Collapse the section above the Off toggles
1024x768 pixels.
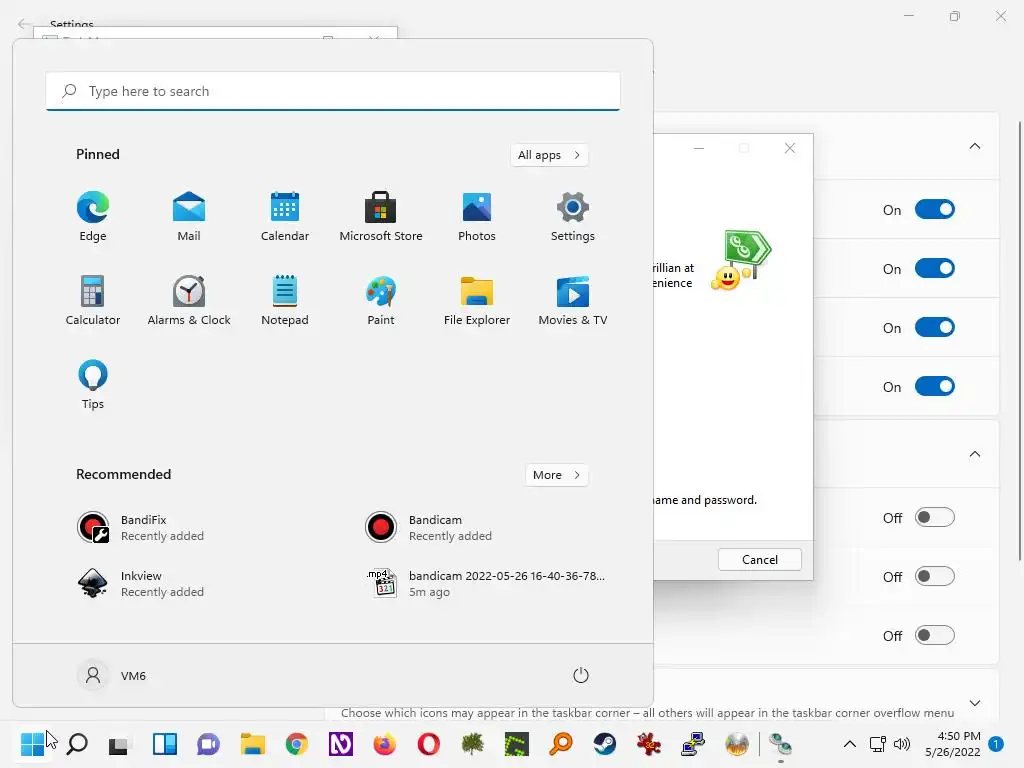click(x=974, y=454)
